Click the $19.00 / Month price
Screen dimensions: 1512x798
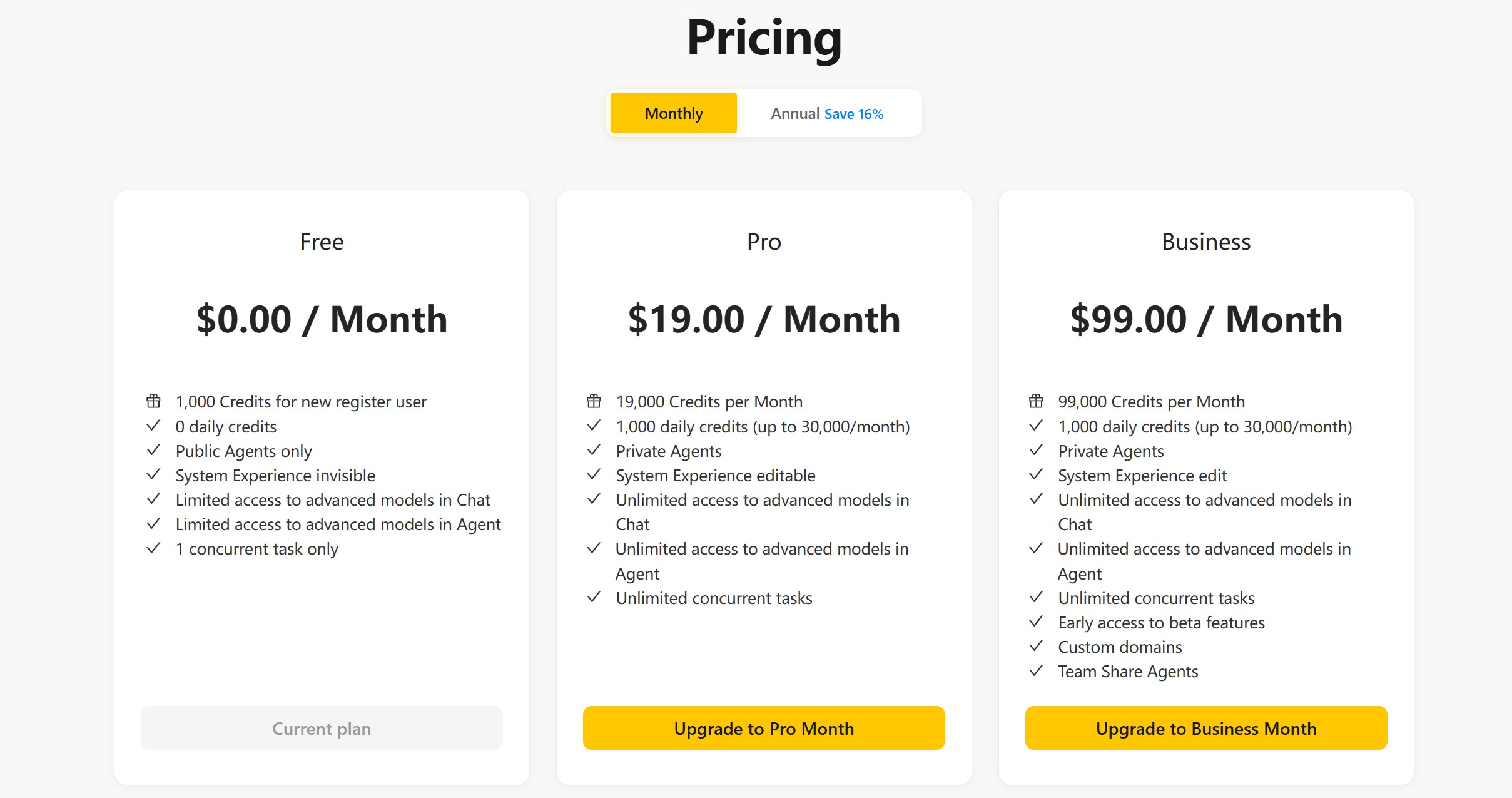pos(764,319)
